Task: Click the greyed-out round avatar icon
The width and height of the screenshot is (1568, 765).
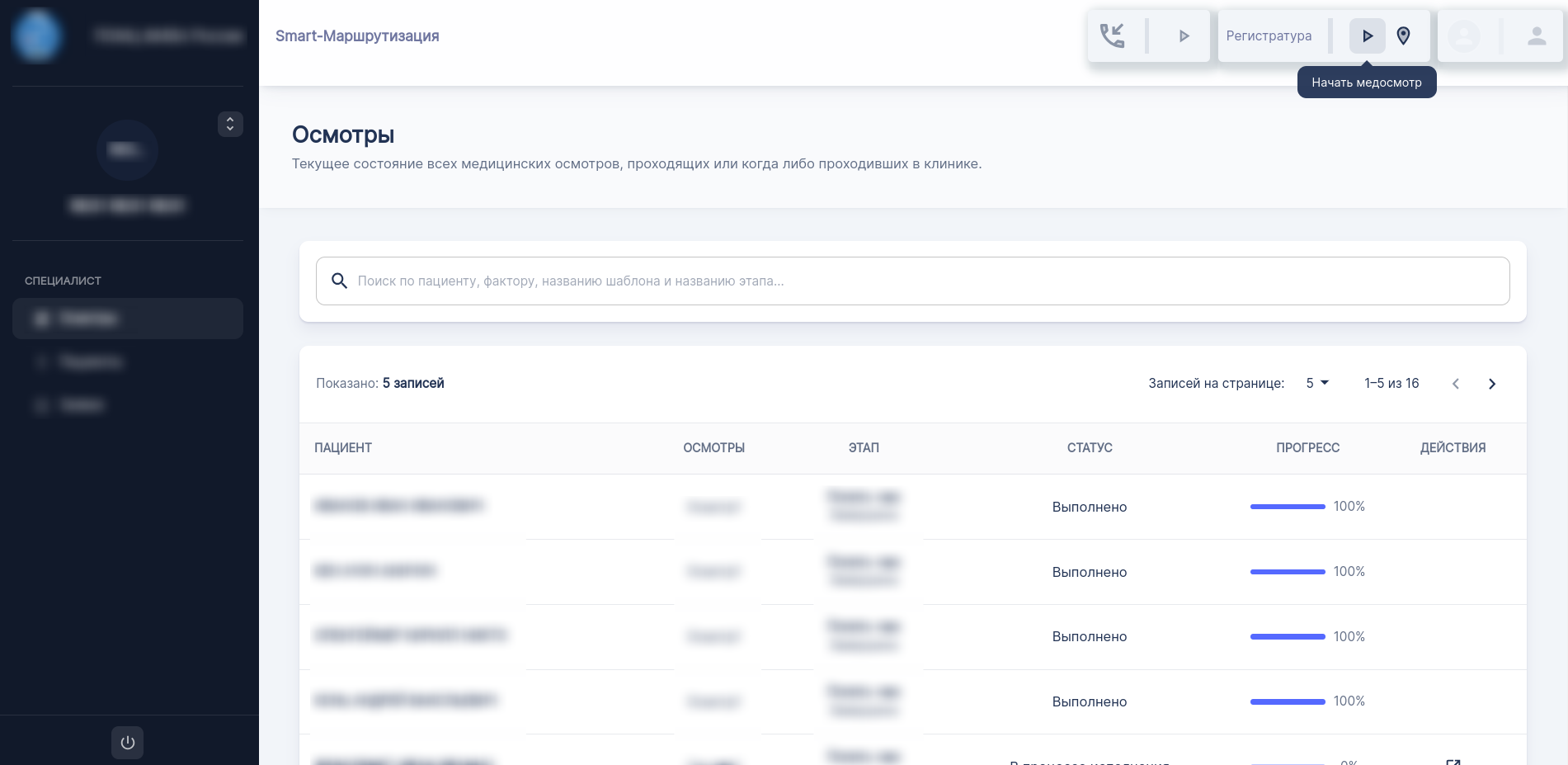Action: [x=1464, y=35]
